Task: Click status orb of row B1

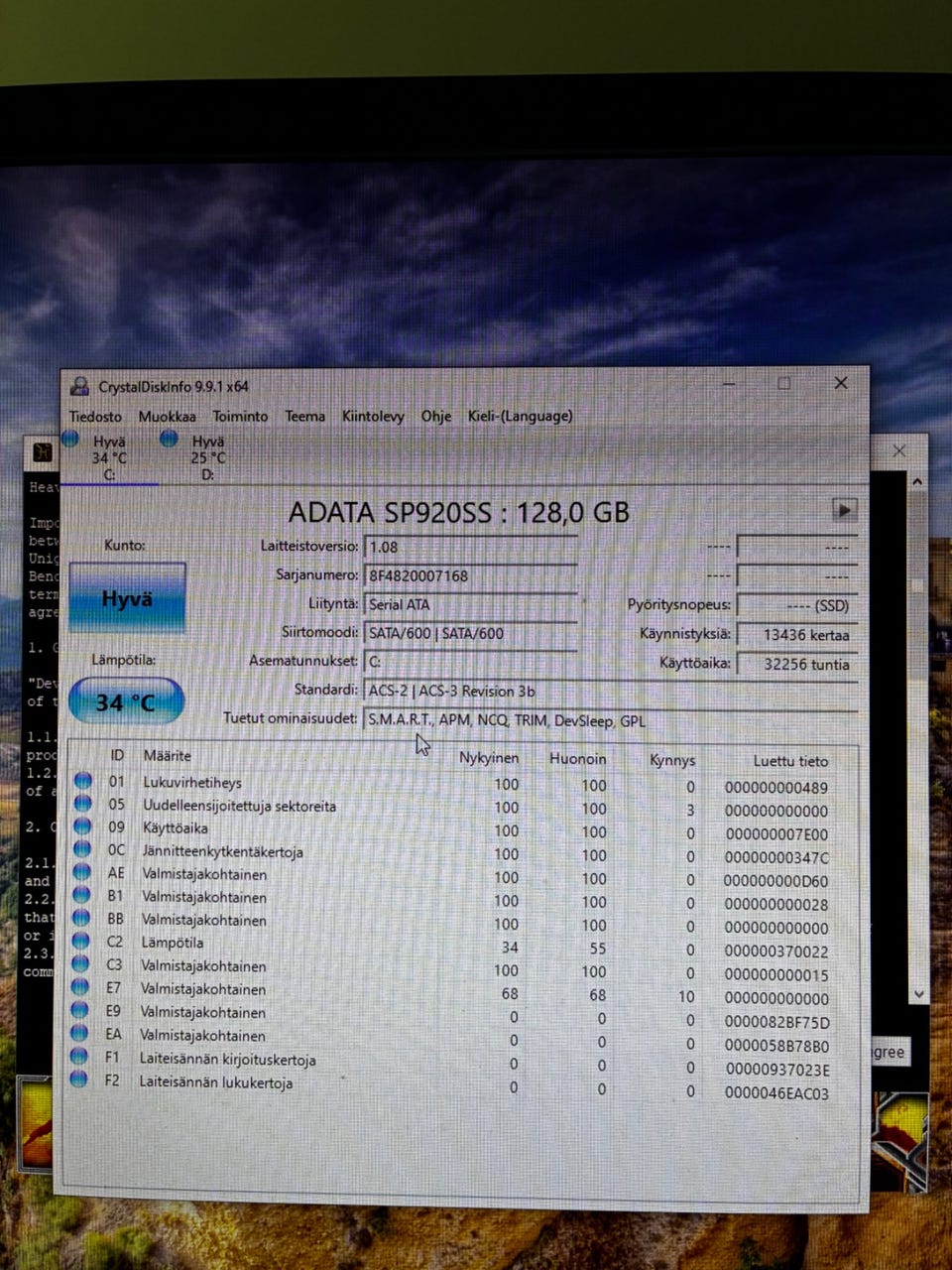Action: click(x=82, y=895)
